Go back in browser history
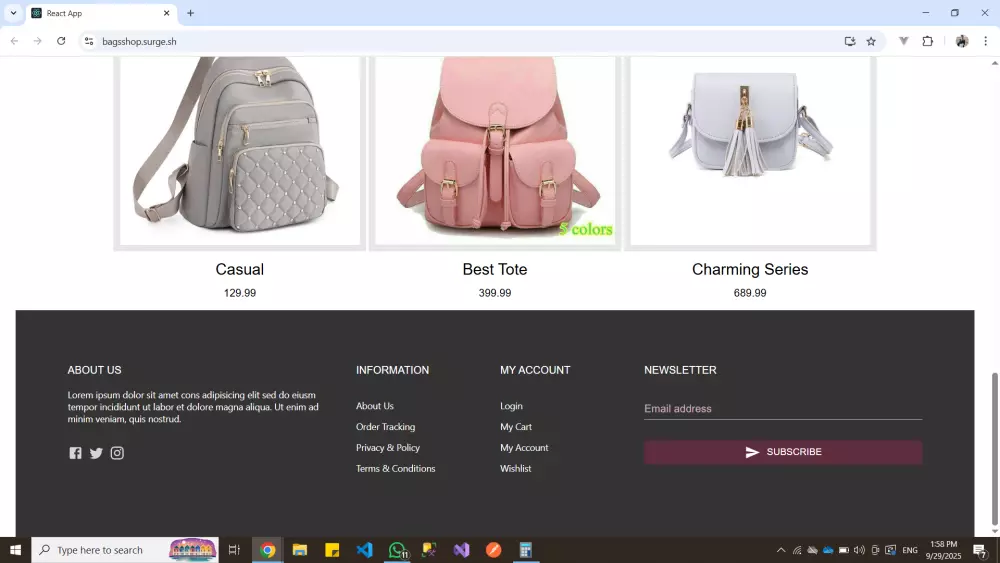The width and height of the screenshot is (1000, 563). point(14,41)
